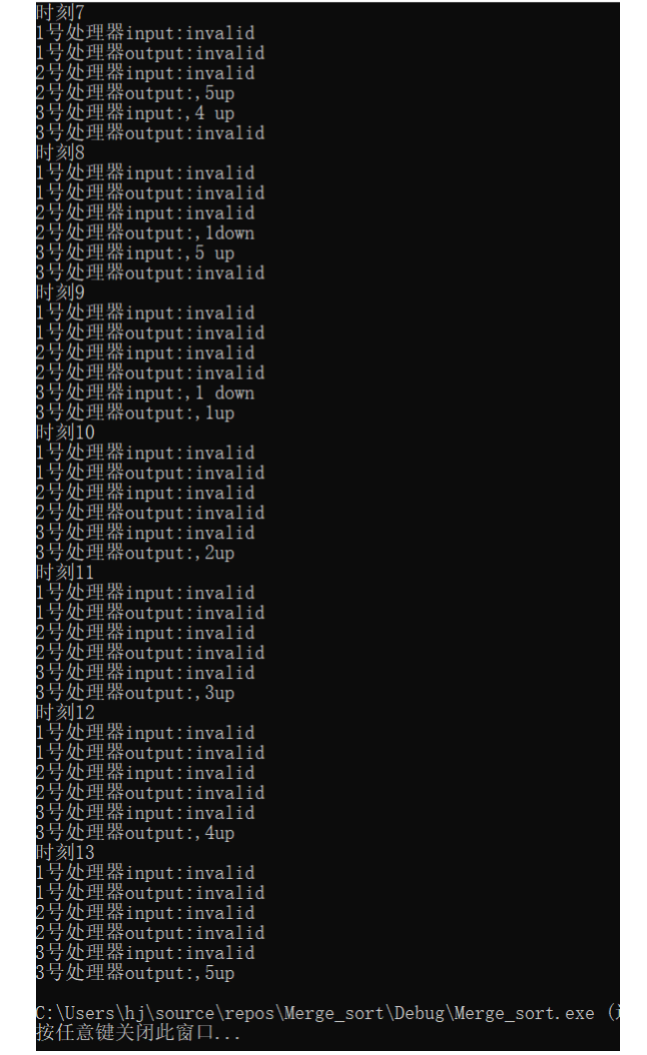Click the 时刻10 header line
The width and height of the screenshot is (647, 1055).
tap(65, 433)
